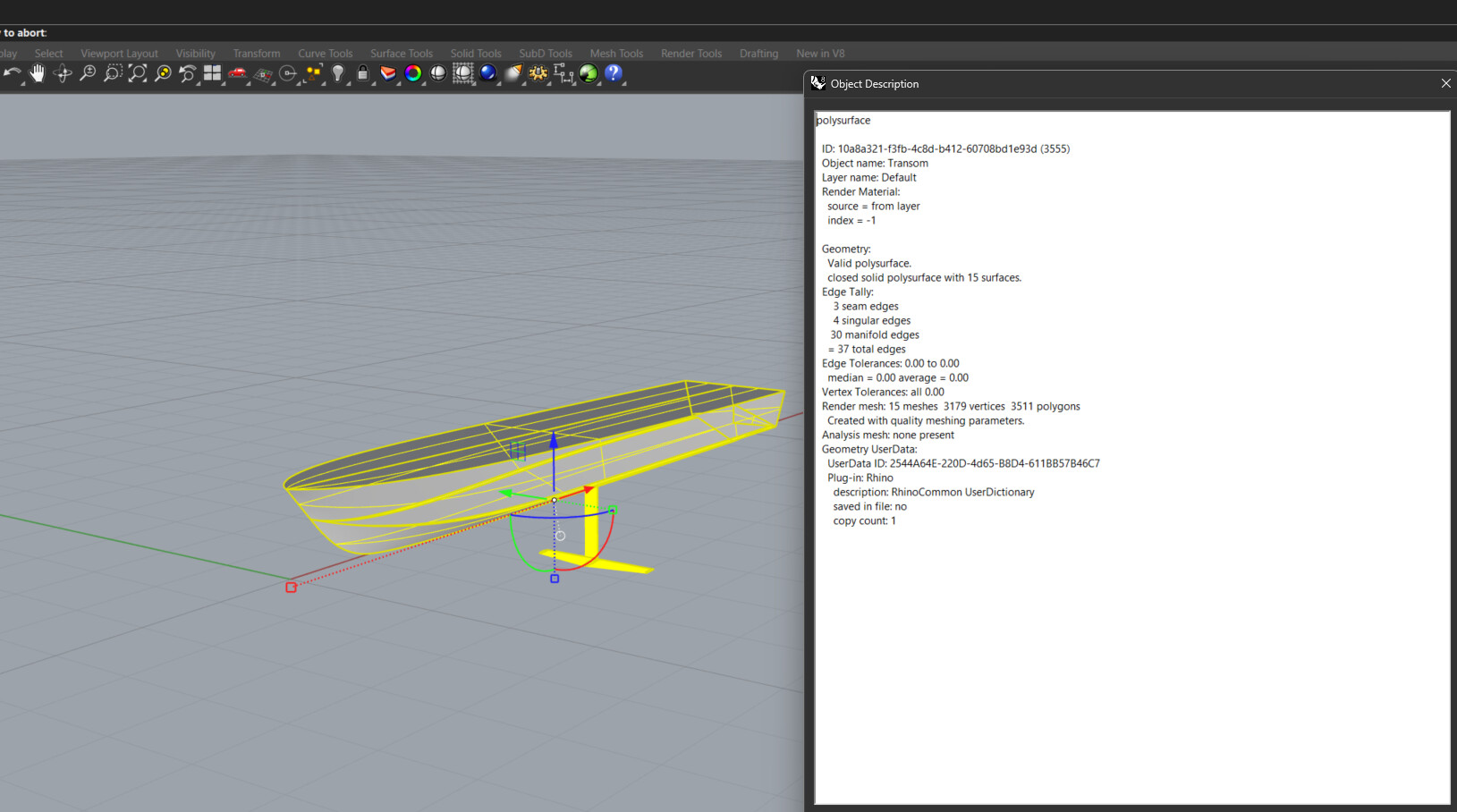Click the Help question mark icon
This screenshot has width=1457, height=812.
pyautogui.click(x=614, y=74)
